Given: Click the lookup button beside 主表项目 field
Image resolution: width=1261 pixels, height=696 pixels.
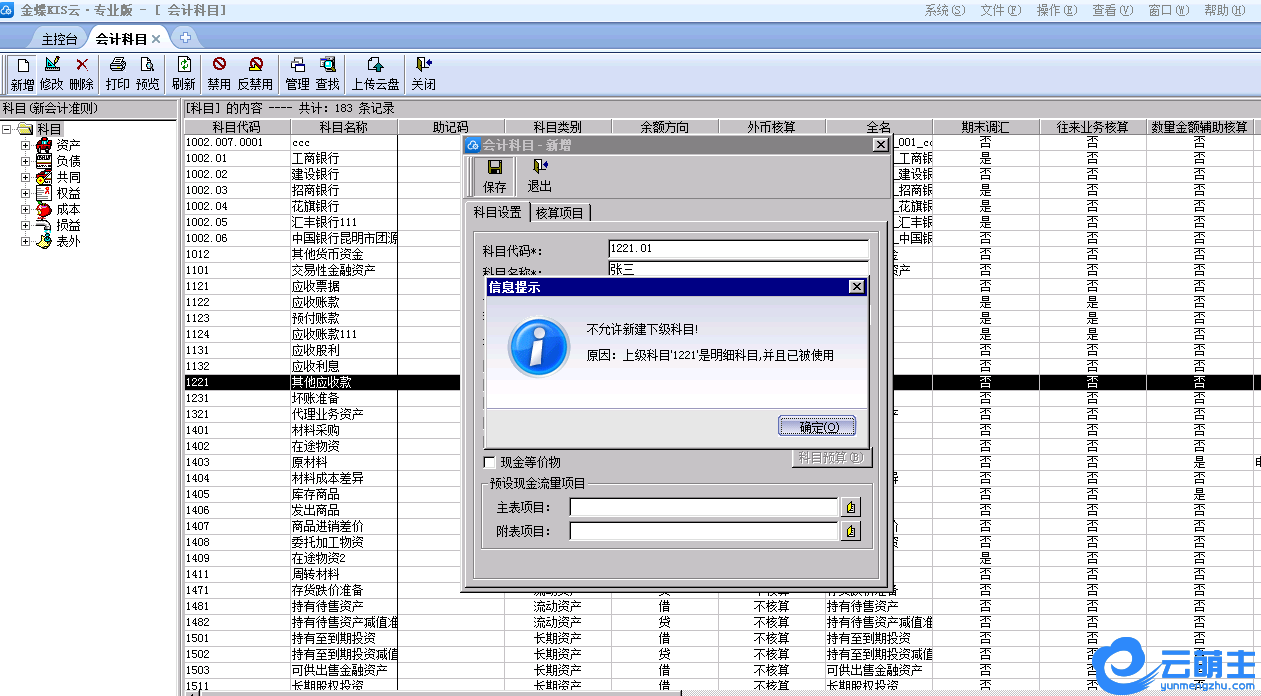Looking at the screenshot, I should point(850,508).
